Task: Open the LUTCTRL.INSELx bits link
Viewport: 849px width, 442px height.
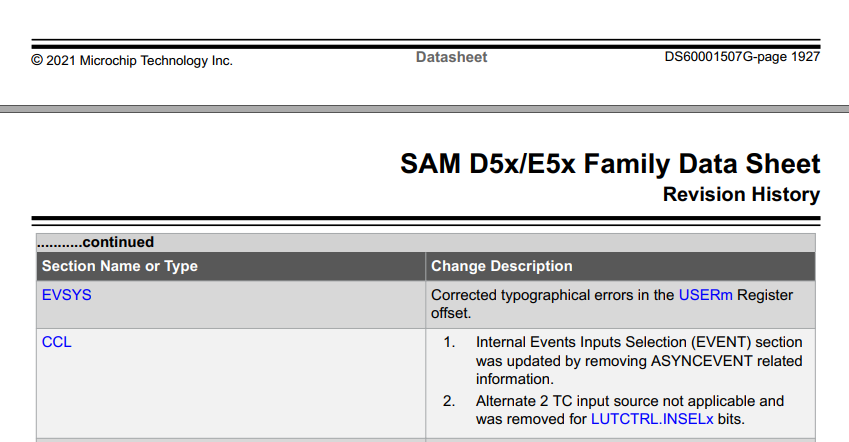Action: pos(652,419)
